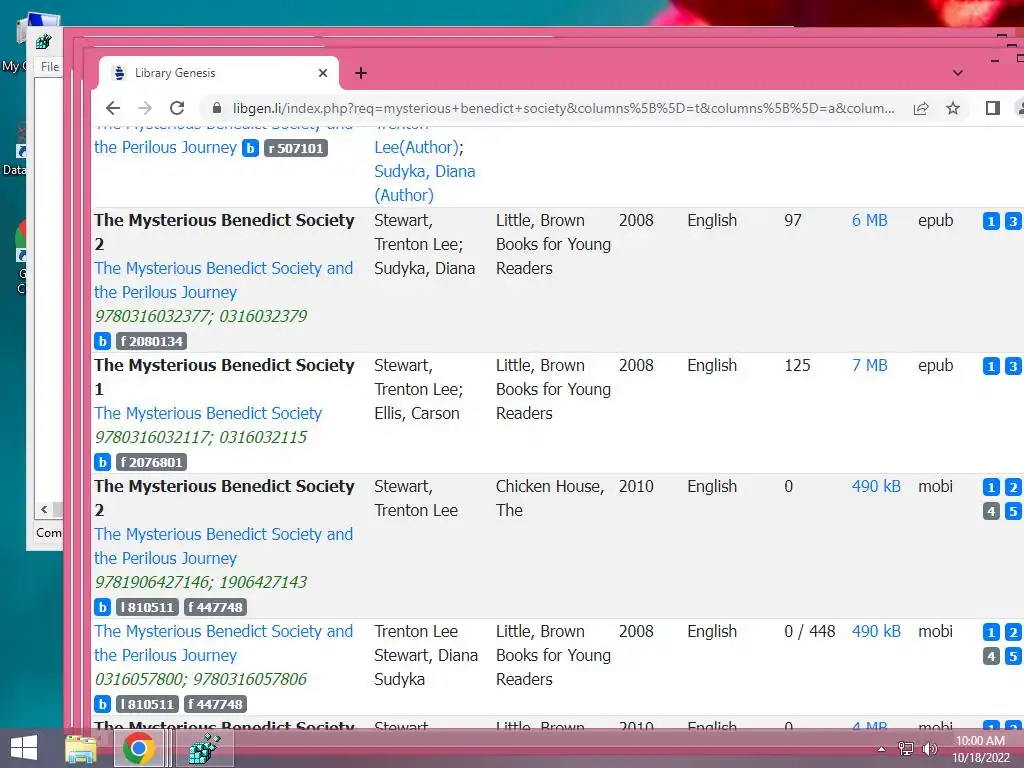Screen dimensions: 1024x768
Task: Click the cube app icon in taskbar
Action: pos(204,748)
